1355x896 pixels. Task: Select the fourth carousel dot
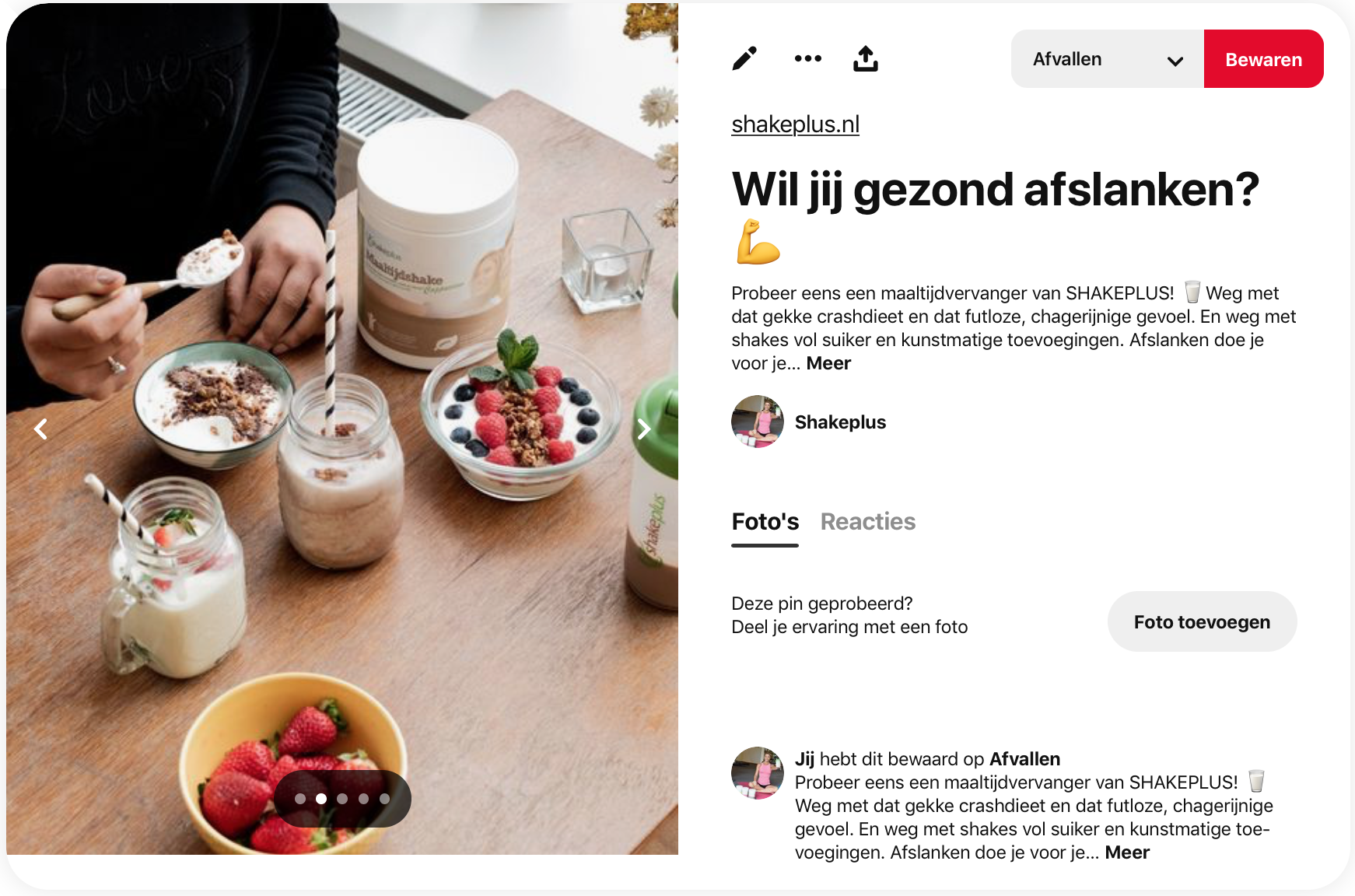click(x=363, y=799)
